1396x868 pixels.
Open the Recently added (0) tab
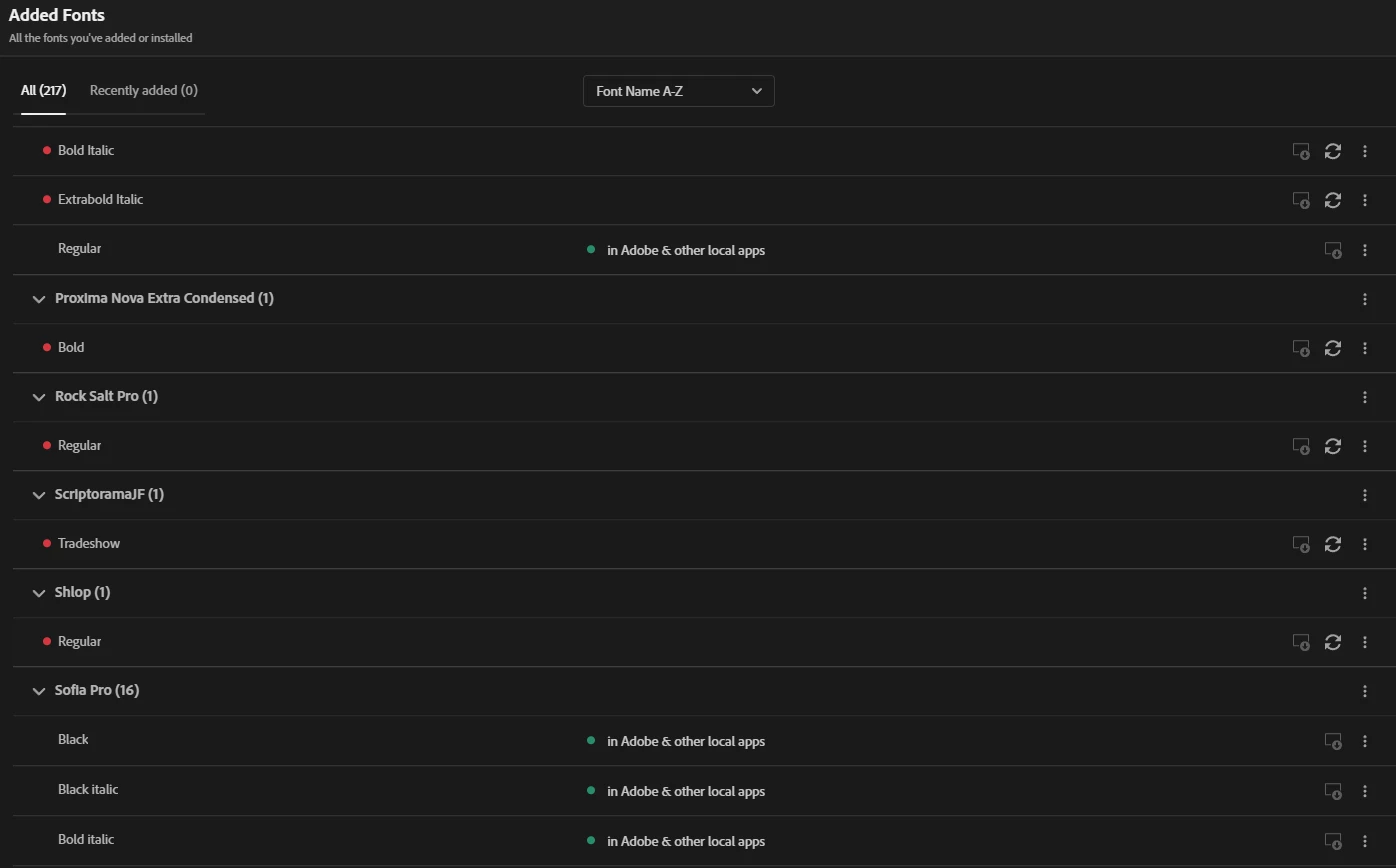(x=144, y=91)
